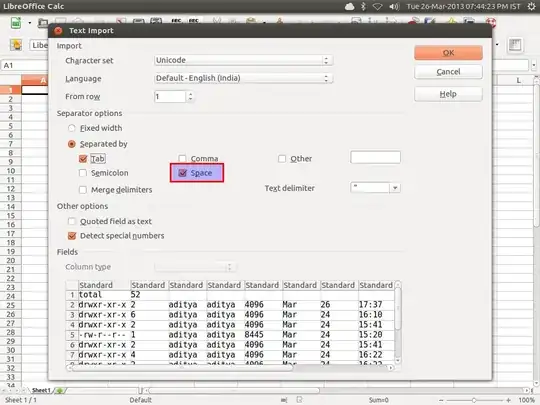This screenshot has width=540, height=405.
Task: Enable the Other separator checkbox
Action: coord(282,159)
